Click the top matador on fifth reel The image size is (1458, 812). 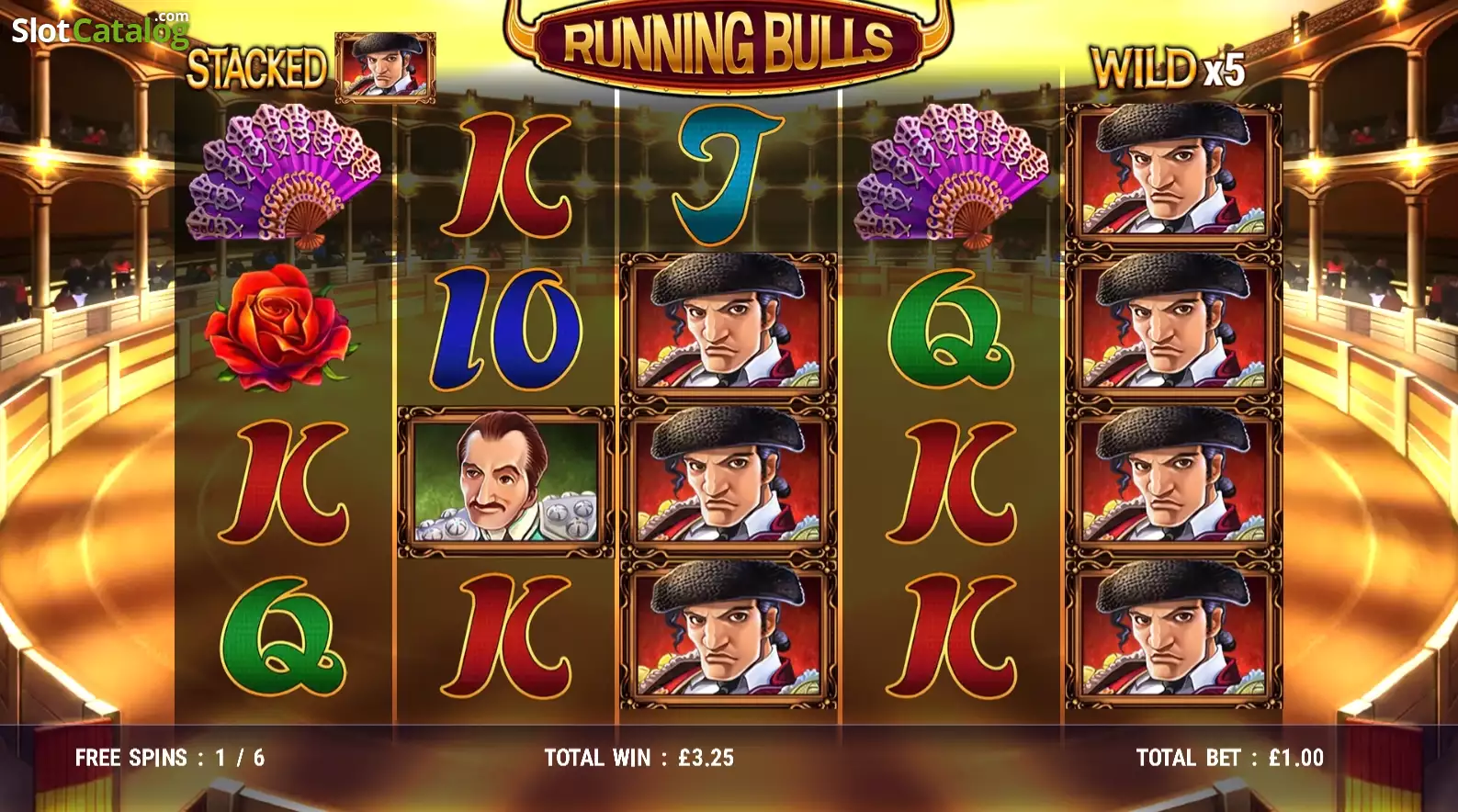[x=1173, y=174]
